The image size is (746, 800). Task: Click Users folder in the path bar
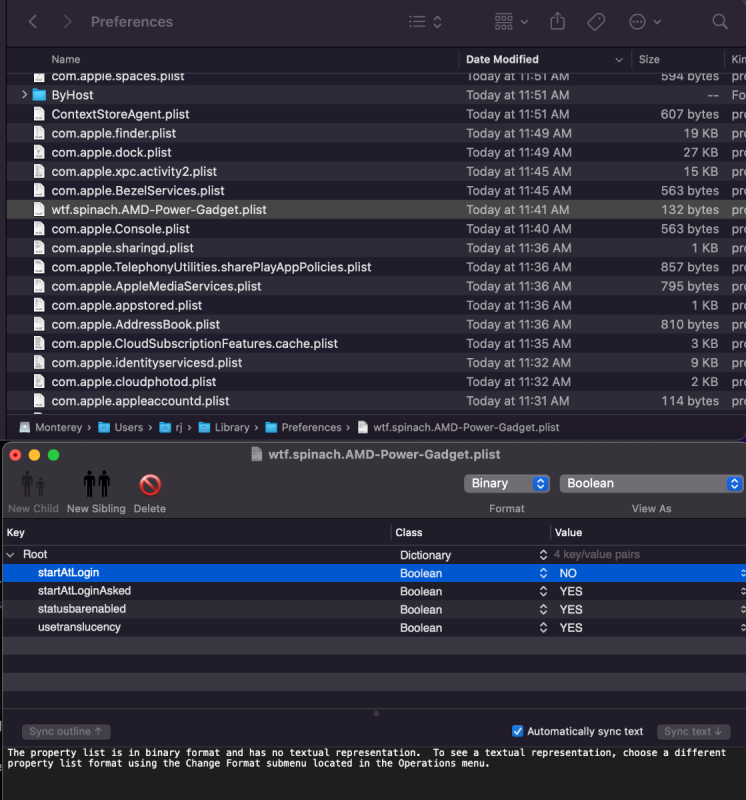tap(120, 428)
